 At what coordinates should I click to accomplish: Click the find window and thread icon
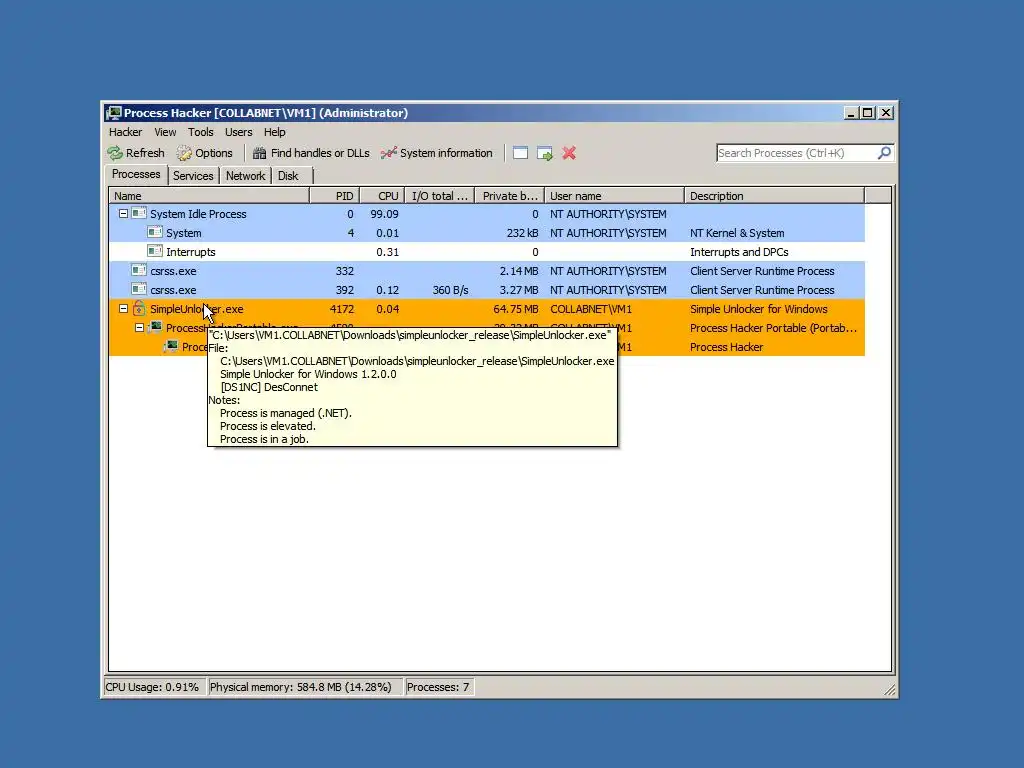pyautogui.click(x=545, y=153)
